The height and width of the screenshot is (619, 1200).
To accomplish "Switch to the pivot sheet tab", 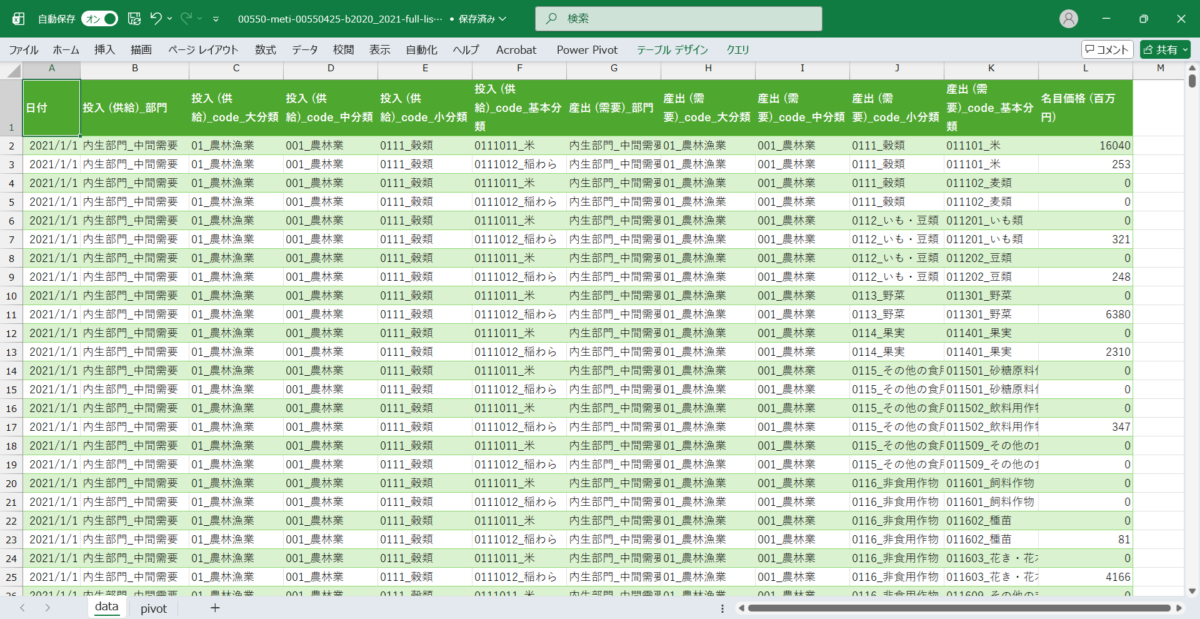I will click(x=153, y=608).
